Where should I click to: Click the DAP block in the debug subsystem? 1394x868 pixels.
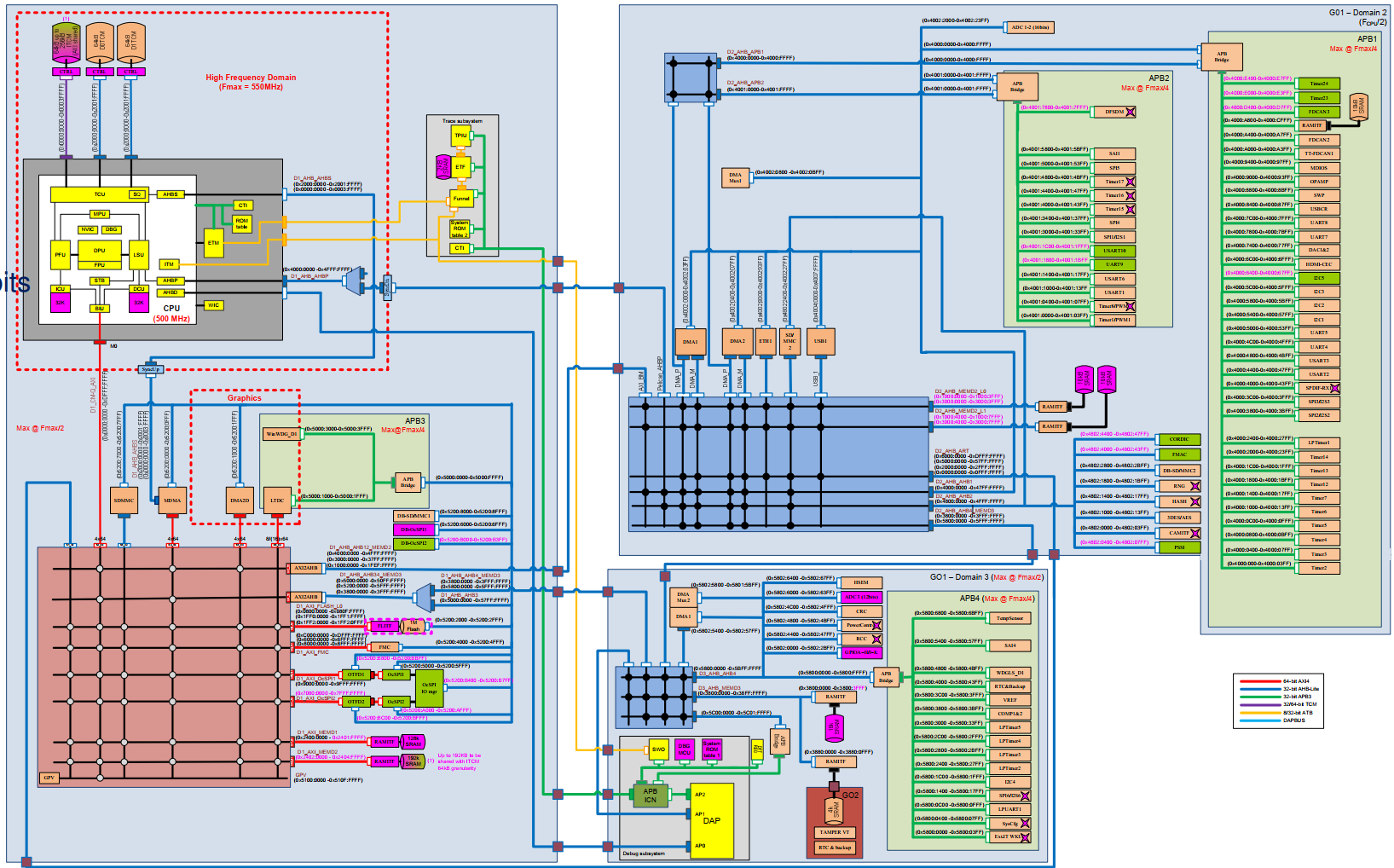pos(712,820)
